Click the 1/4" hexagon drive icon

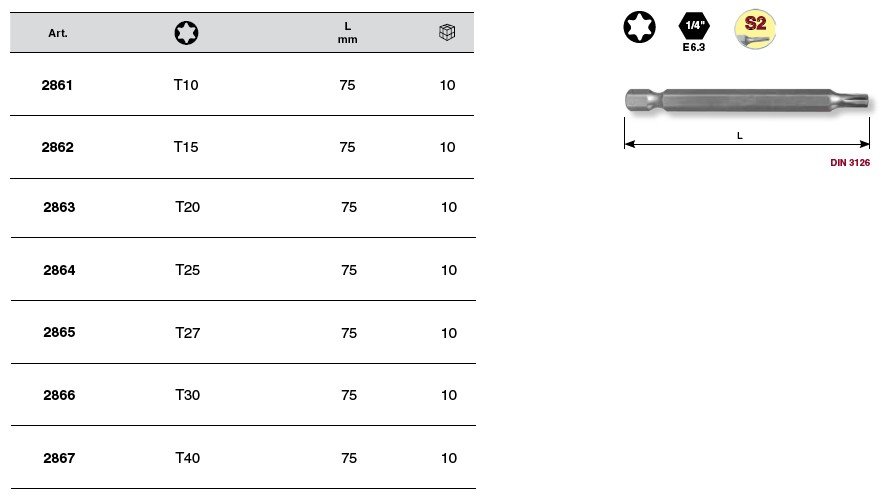[x=694, y=27]
